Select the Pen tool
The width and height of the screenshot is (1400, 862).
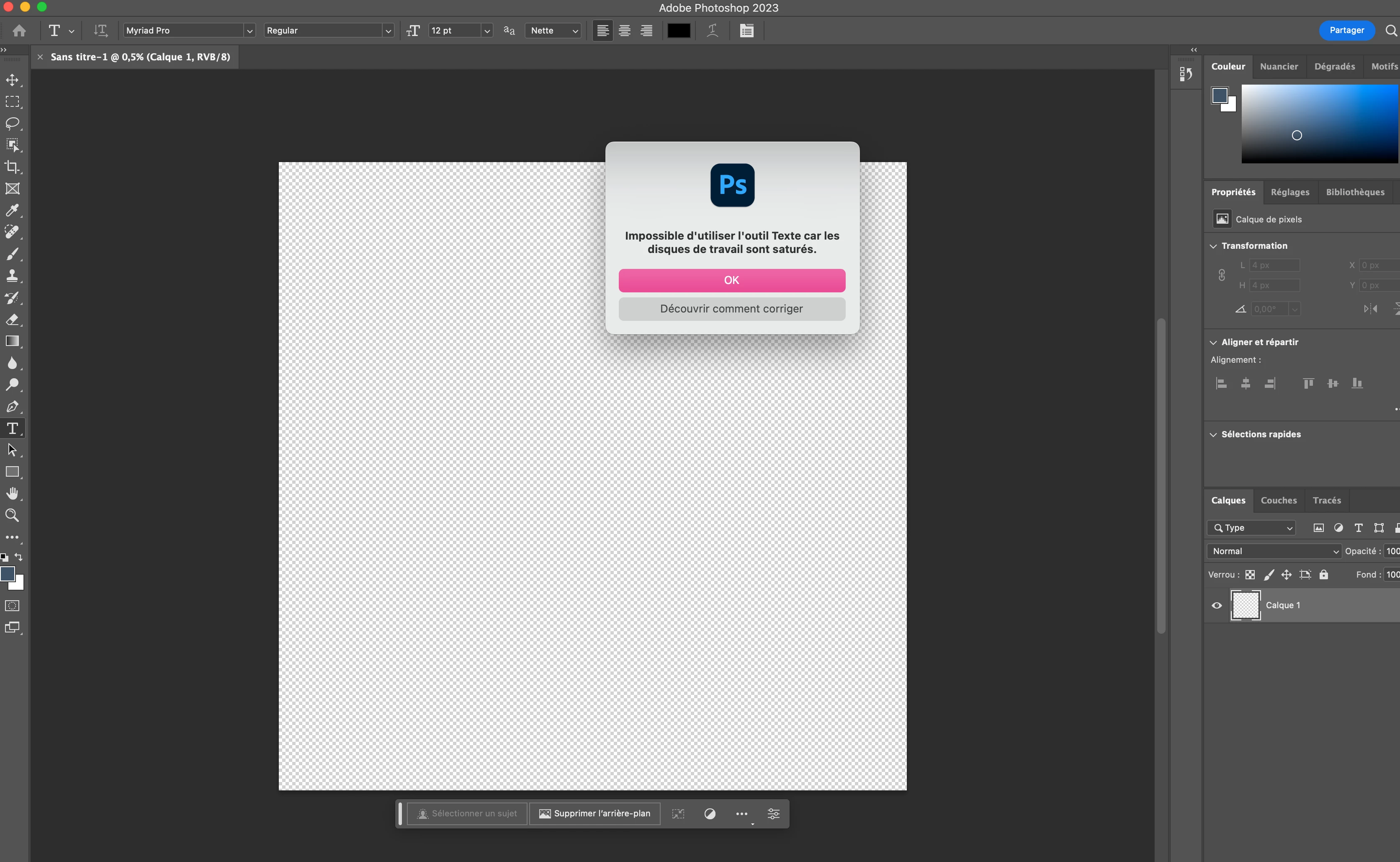coord(12,406)
